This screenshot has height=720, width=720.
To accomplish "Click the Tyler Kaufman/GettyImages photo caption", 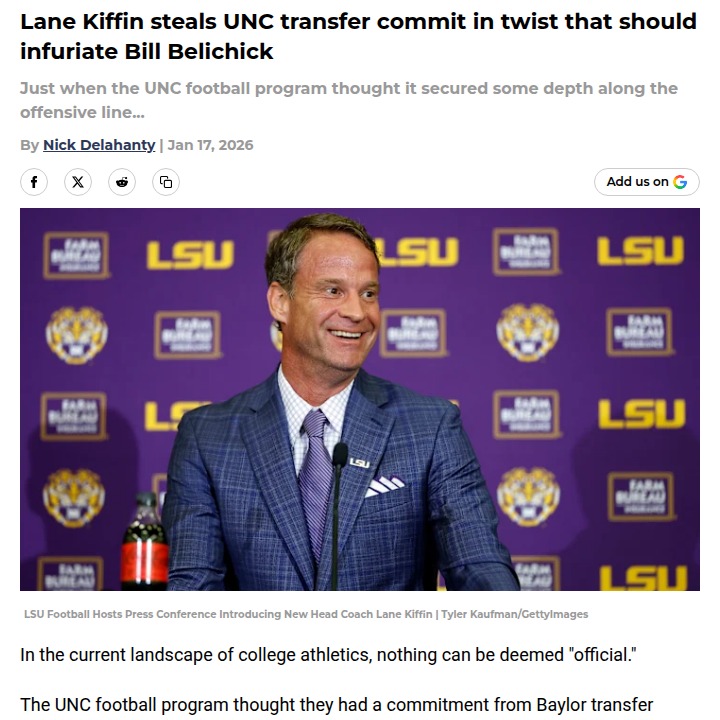I will [305, 614].
